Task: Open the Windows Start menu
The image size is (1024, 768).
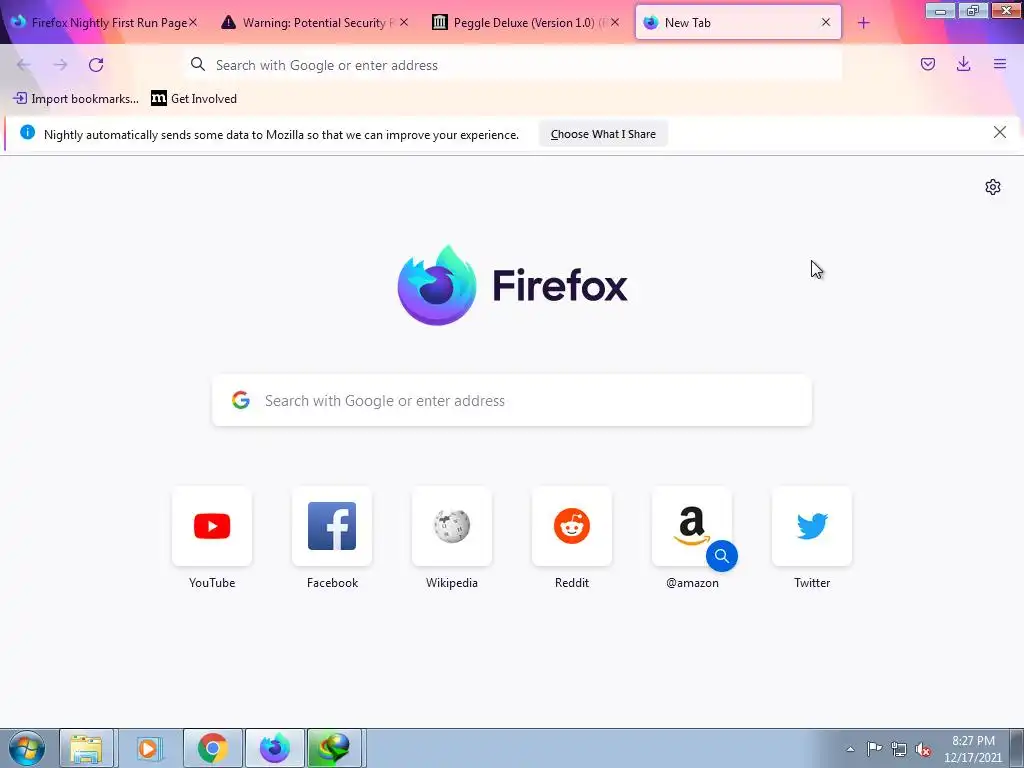Action: (x=27, y=748)
